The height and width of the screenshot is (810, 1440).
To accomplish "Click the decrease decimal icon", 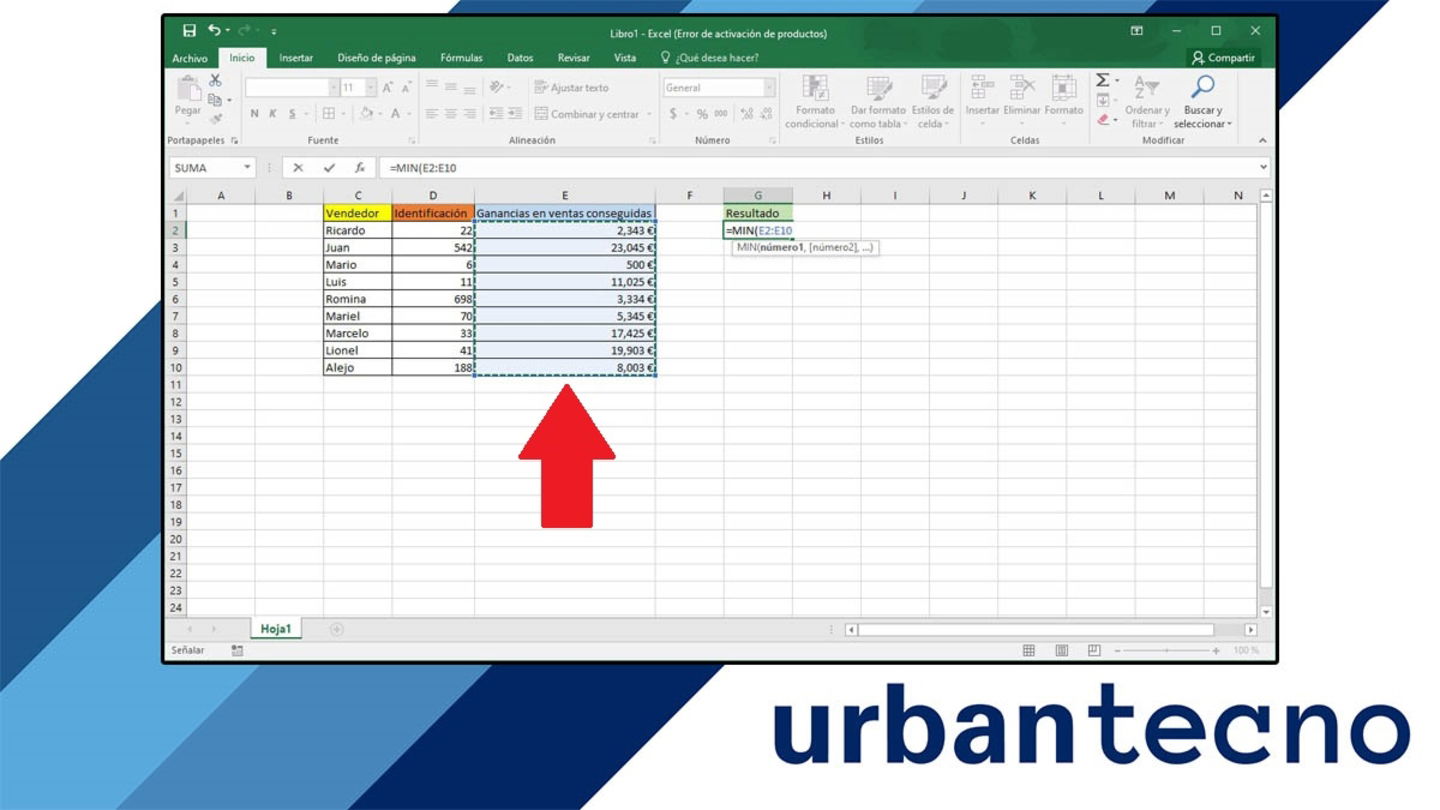I will click(764, 114).
